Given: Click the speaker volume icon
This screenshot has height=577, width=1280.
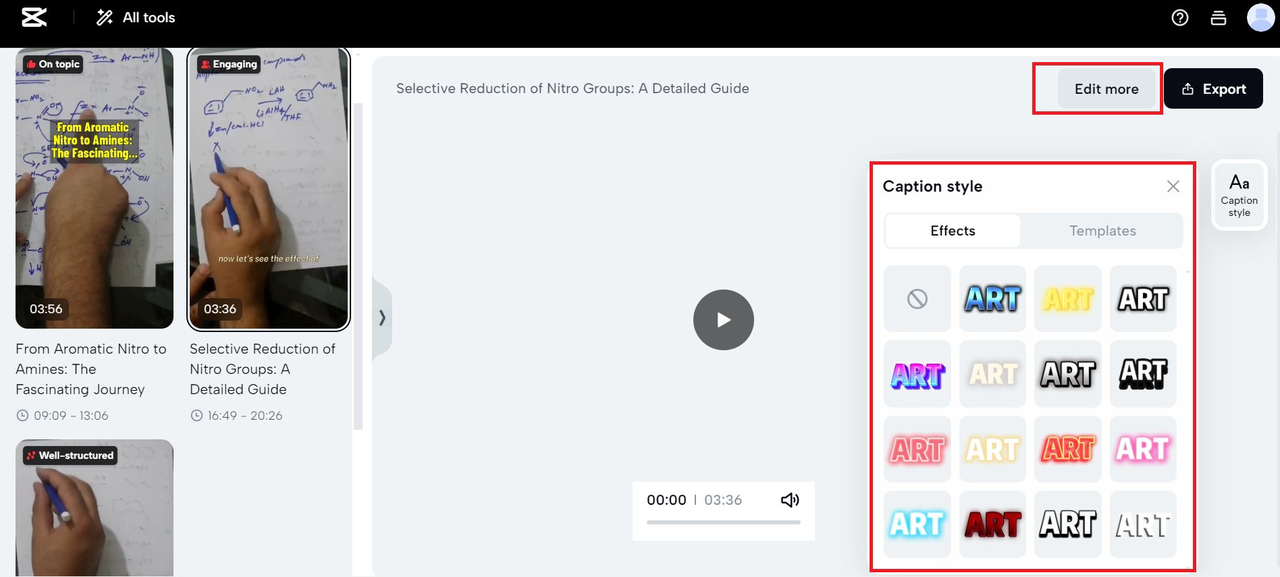Looking at the screenshot, I should pos(790,500).
